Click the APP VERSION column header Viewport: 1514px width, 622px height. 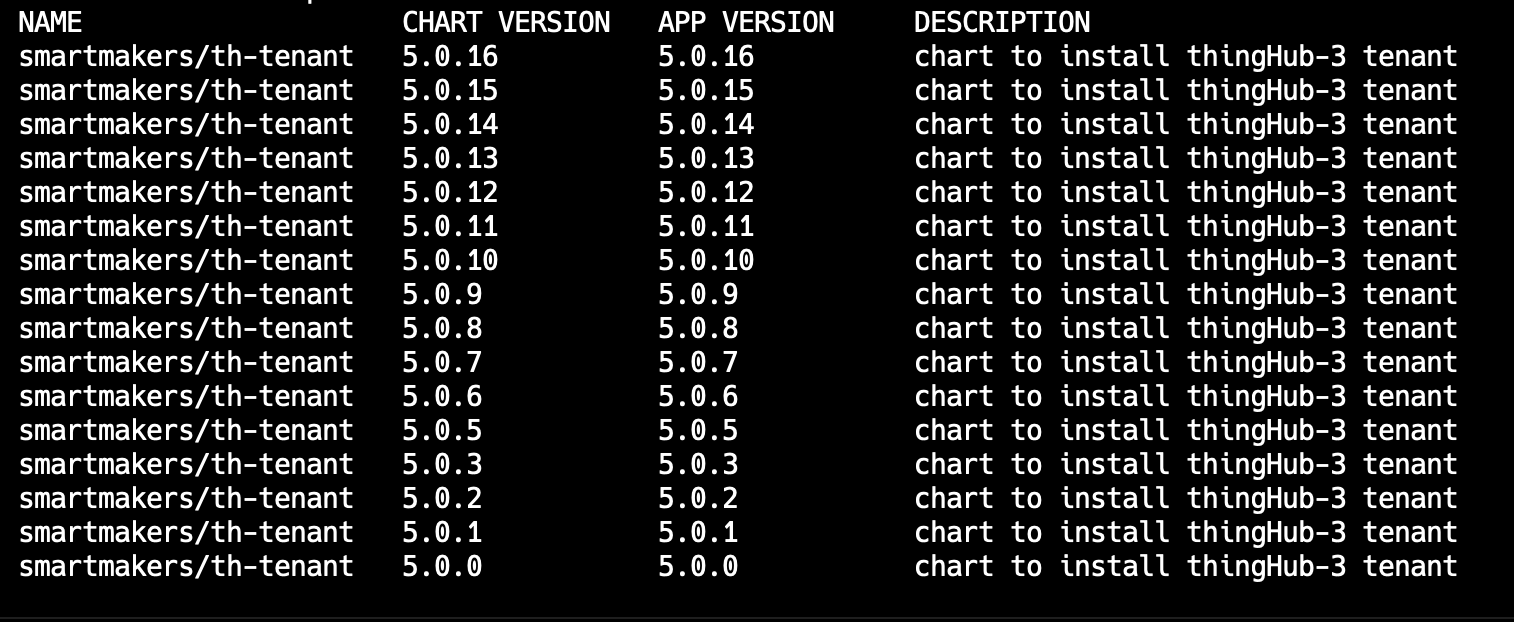(745, 22)
